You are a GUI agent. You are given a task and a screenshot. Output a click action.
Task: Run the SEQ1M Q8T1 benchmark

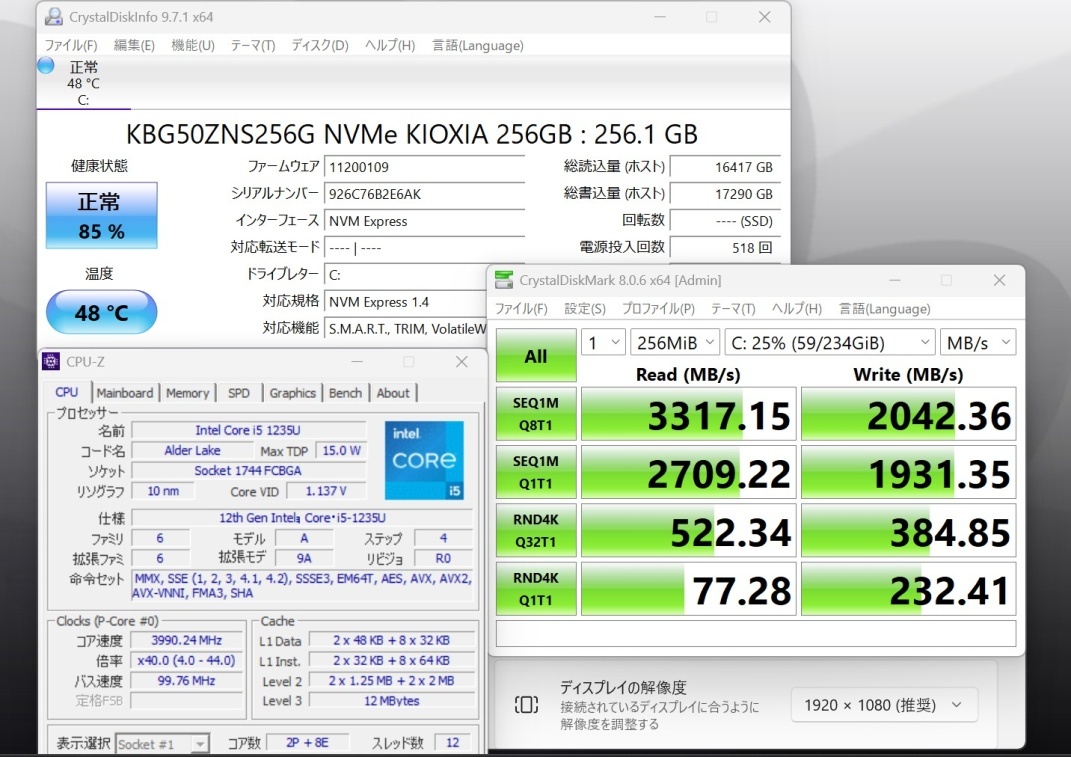click(535, 413)
